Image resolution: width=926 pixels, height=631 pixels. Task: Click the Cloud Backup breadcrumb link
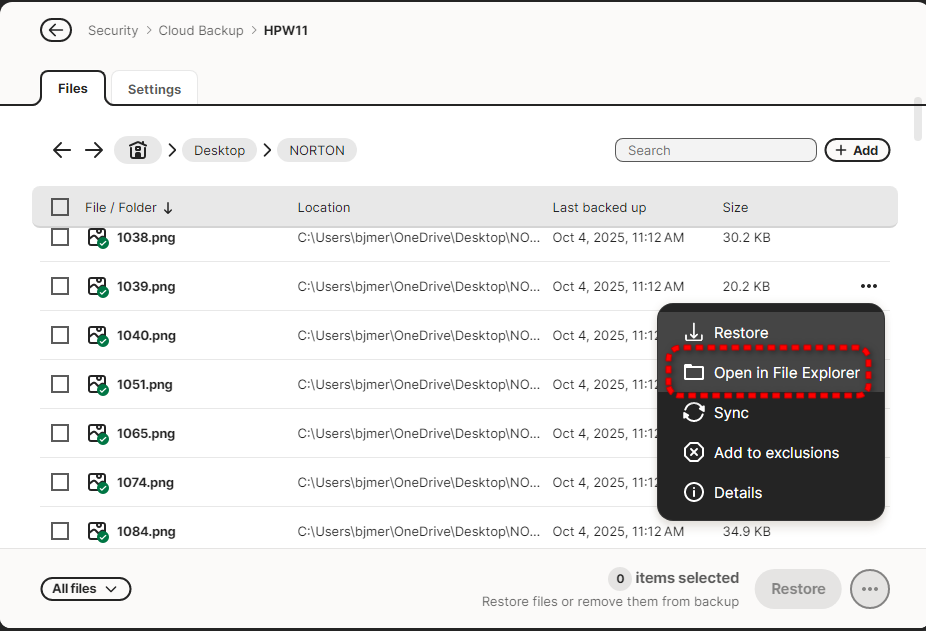201,30
